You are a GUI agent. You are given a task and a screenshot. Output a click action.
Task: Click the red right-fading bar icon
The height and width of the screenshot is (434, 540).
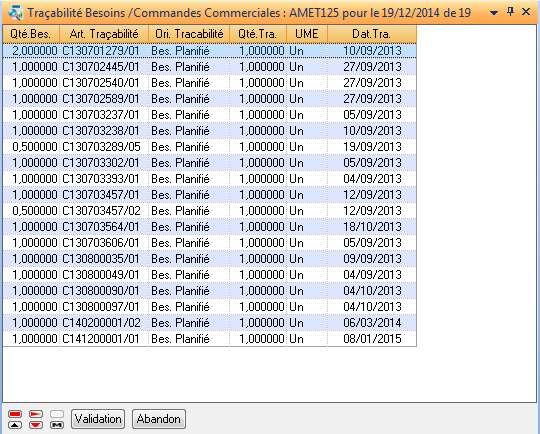36,414
